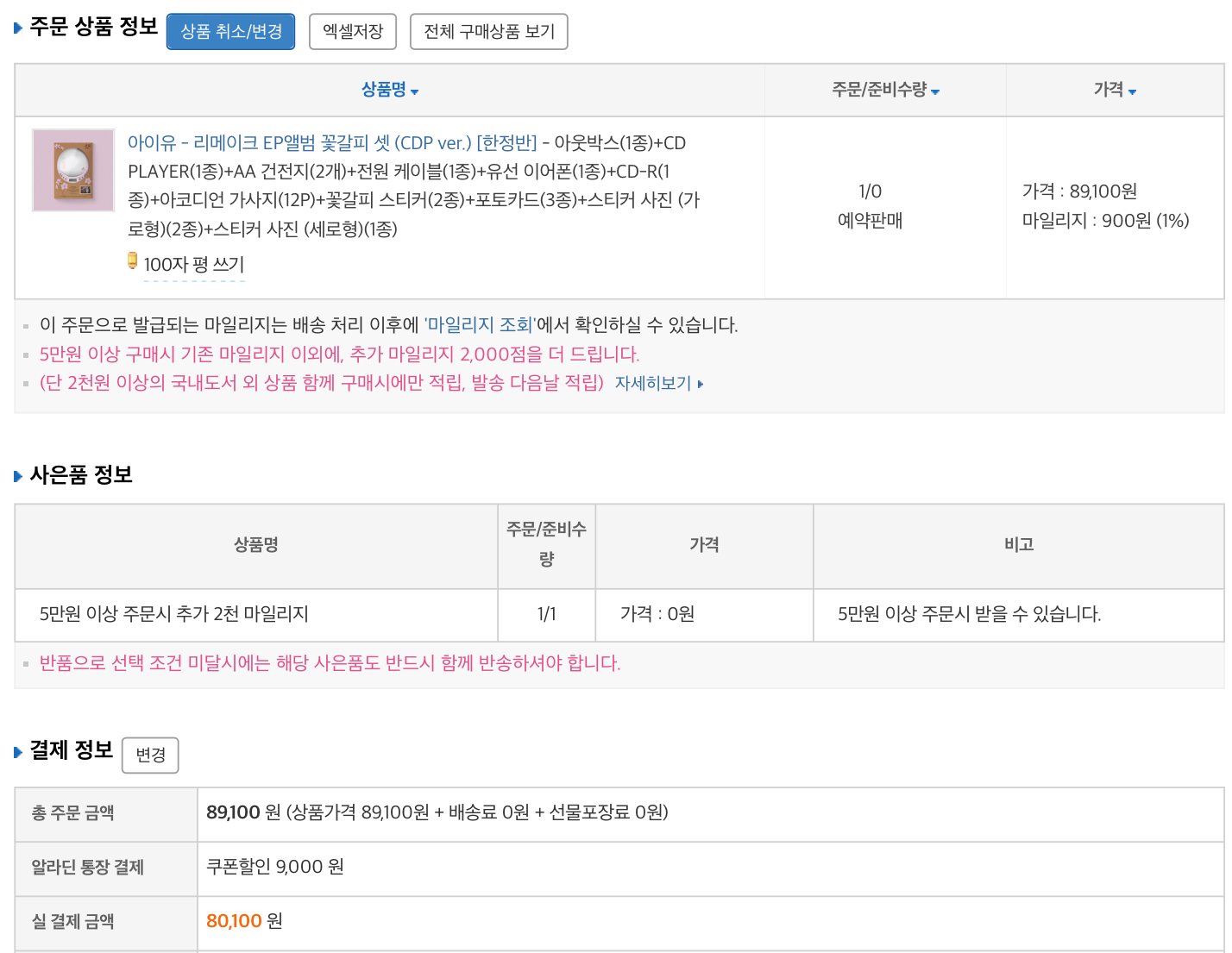Click the blue triangle beside 사은품 정보
Screen dimensions: 1232x953
coord(18,476)
